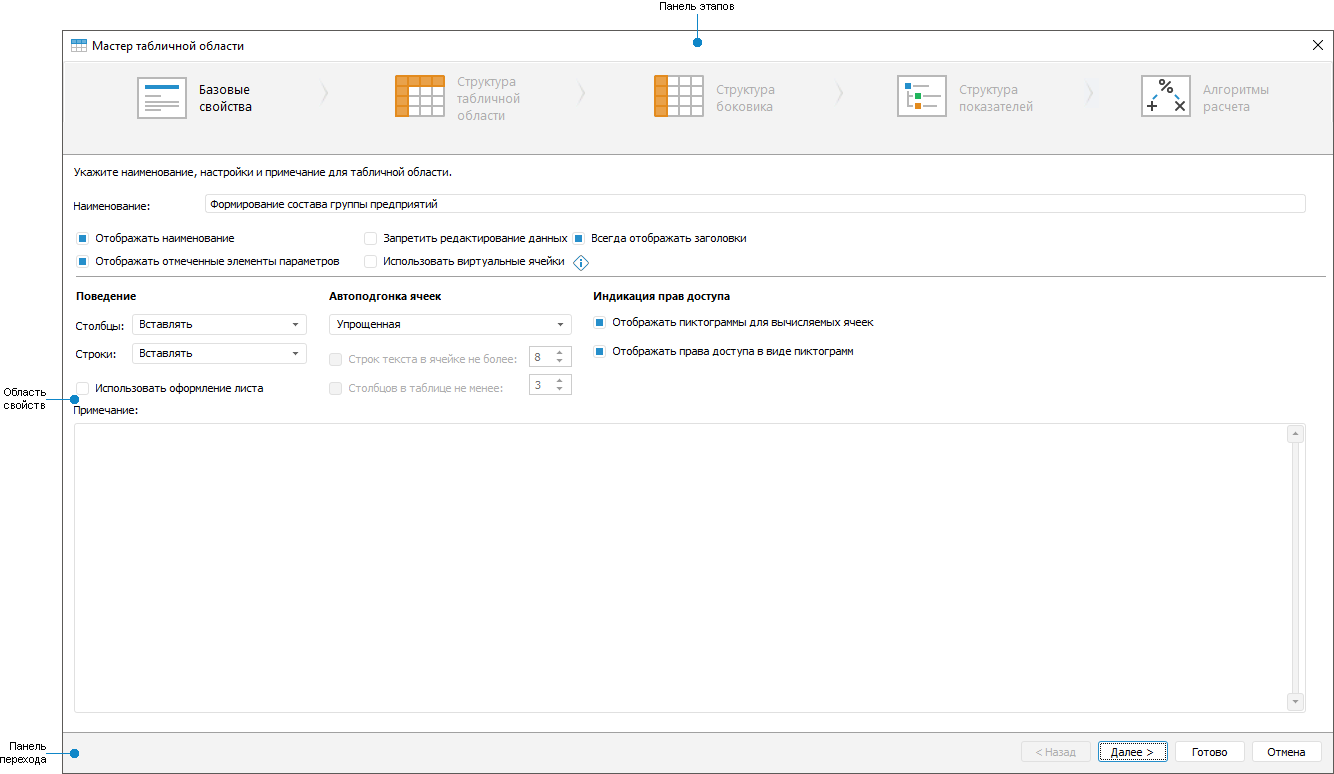Check Строк текста в ячейке не более
The image size is (1334, 774).
[x=336, y=358]
